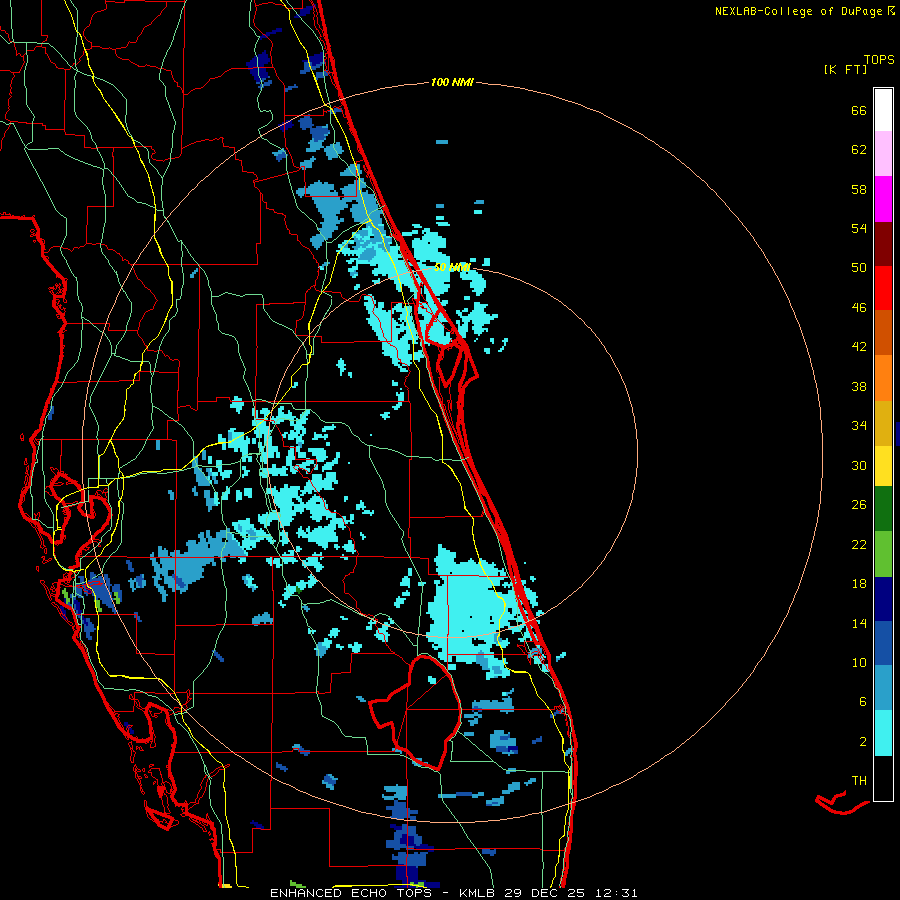The width and height of the screenshot is (900, 900).
Task: Click the '14' legend value
Action: [x=859, y=623]
